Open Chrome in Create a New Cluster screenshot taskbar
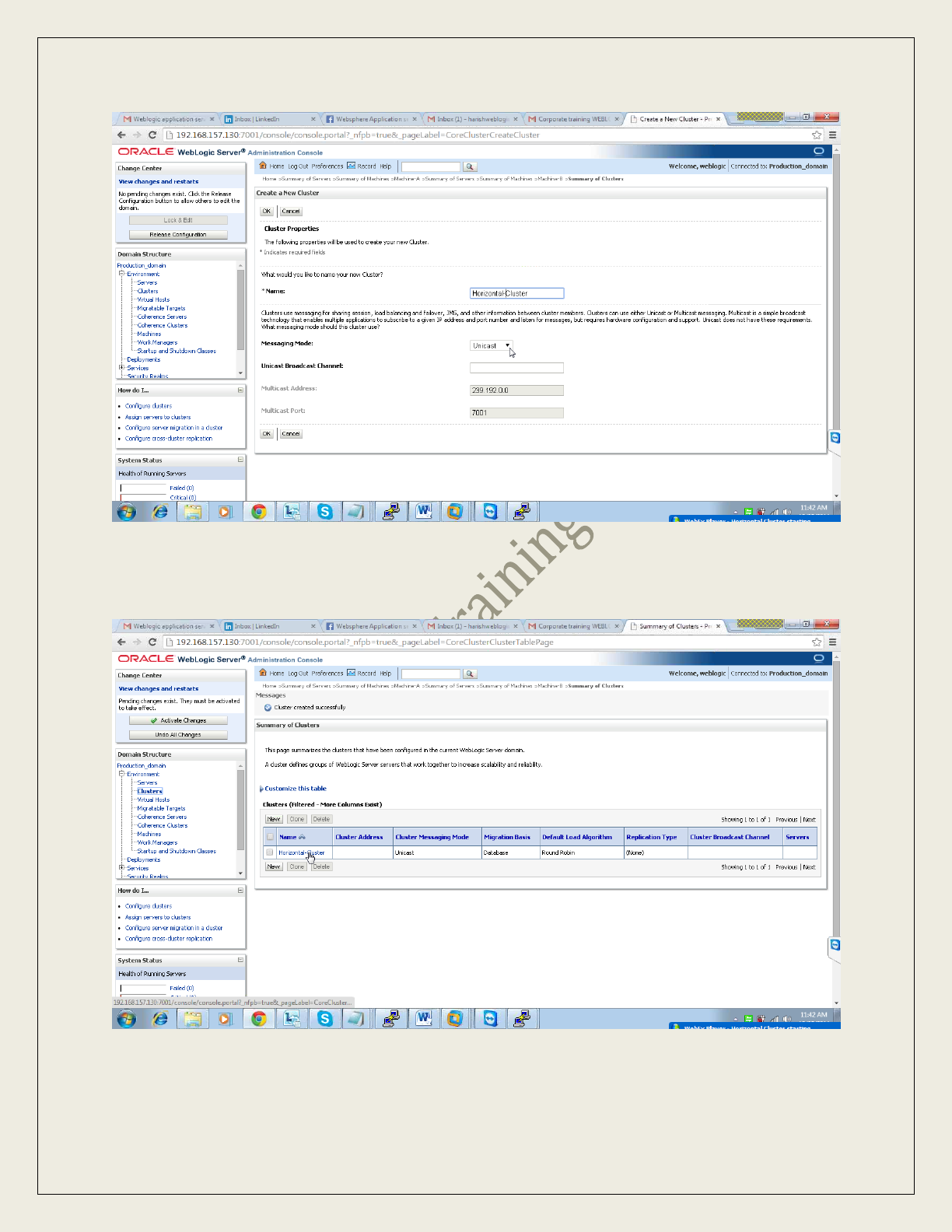Image resolution: width=952 pixels, height=1232 pixels. click(259, 512)
